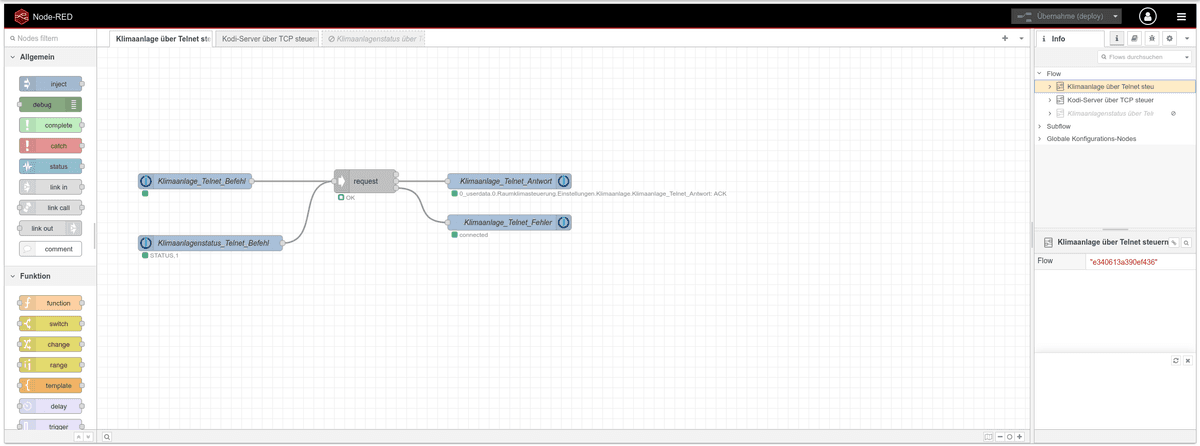1200x446 pixels.
Task: Filter palette via Nodes filtern field
Action: [50, 39]
